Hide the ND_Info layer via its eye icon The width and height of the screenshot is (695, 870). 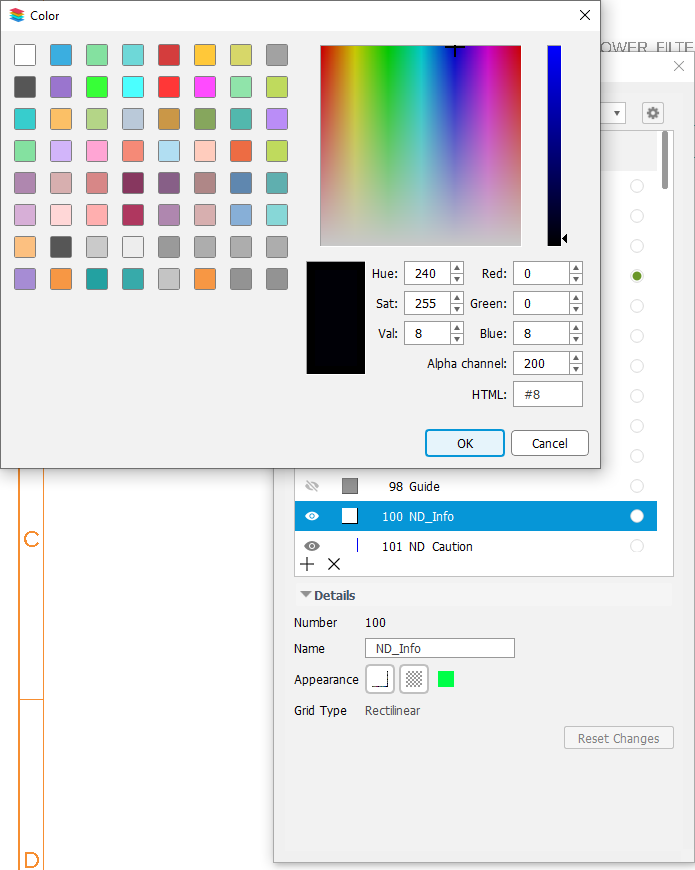(x=312, y=516)
